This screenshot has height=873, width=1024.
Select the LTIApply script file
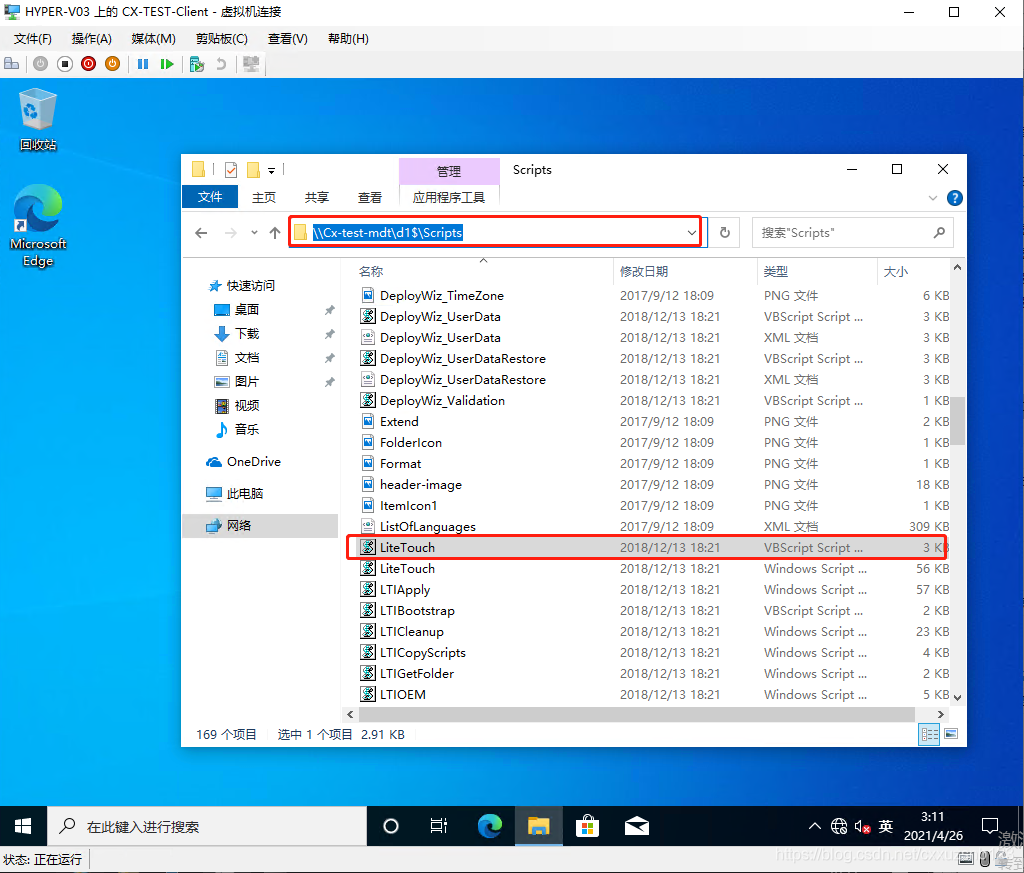tap(653, 590)
